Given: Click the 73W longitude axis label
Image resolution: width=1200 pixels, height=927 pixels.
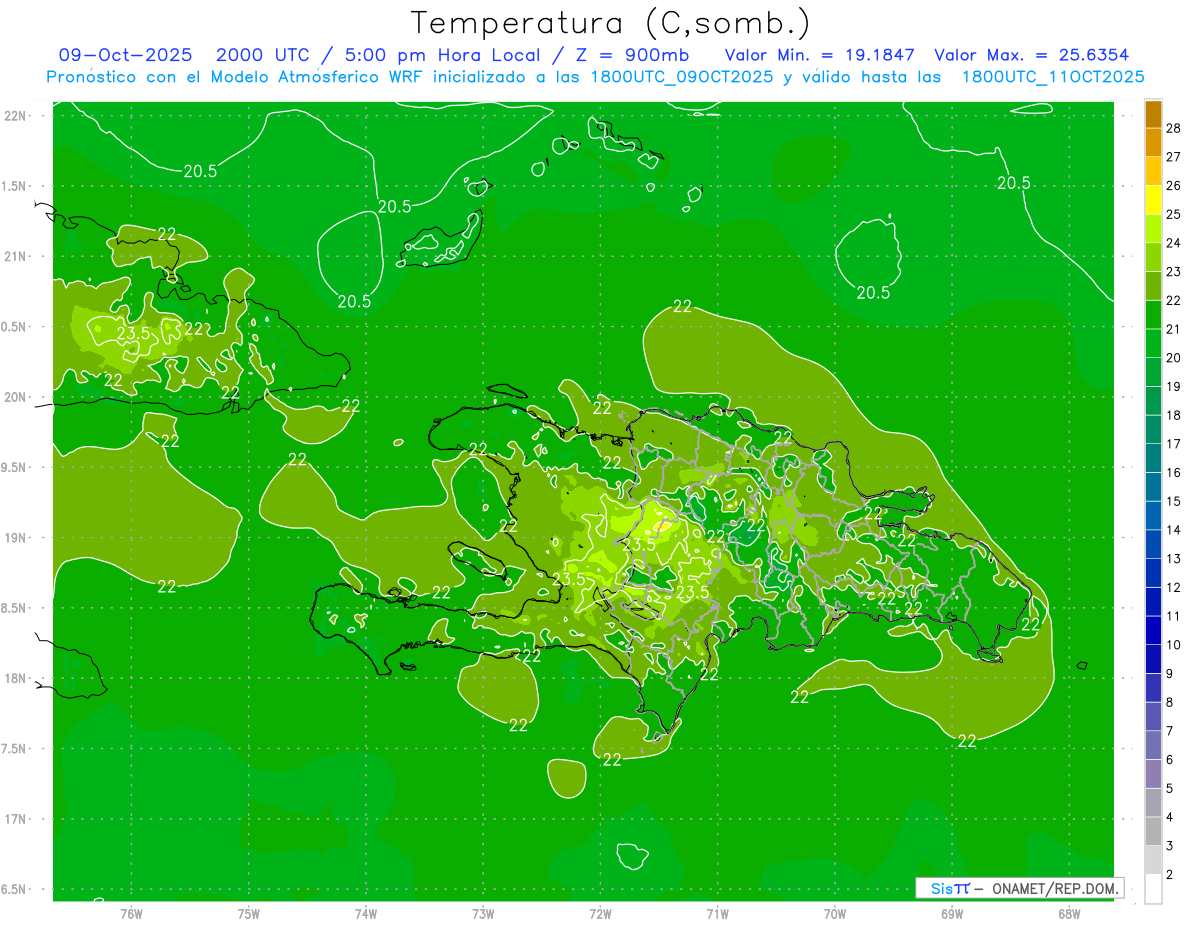Looking at the screenshot, I should (x=483, y=913).
